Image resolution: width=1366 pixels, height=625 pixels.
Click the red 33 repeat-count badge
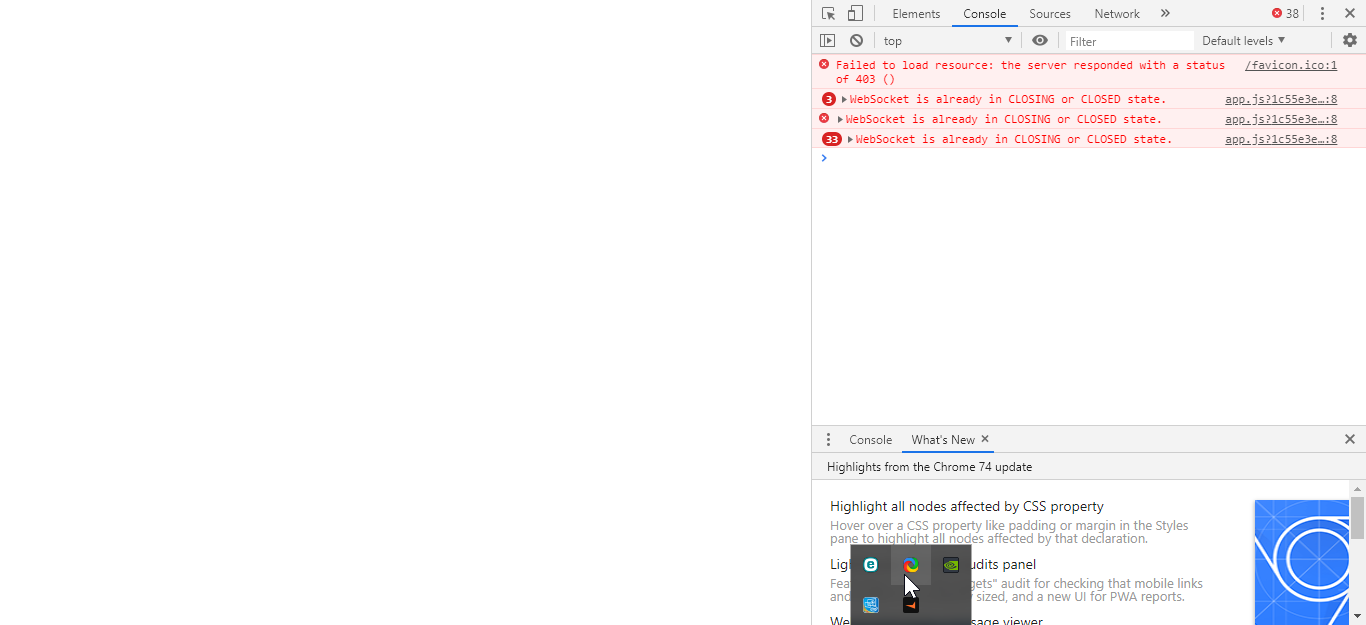(x=832, y=139)
